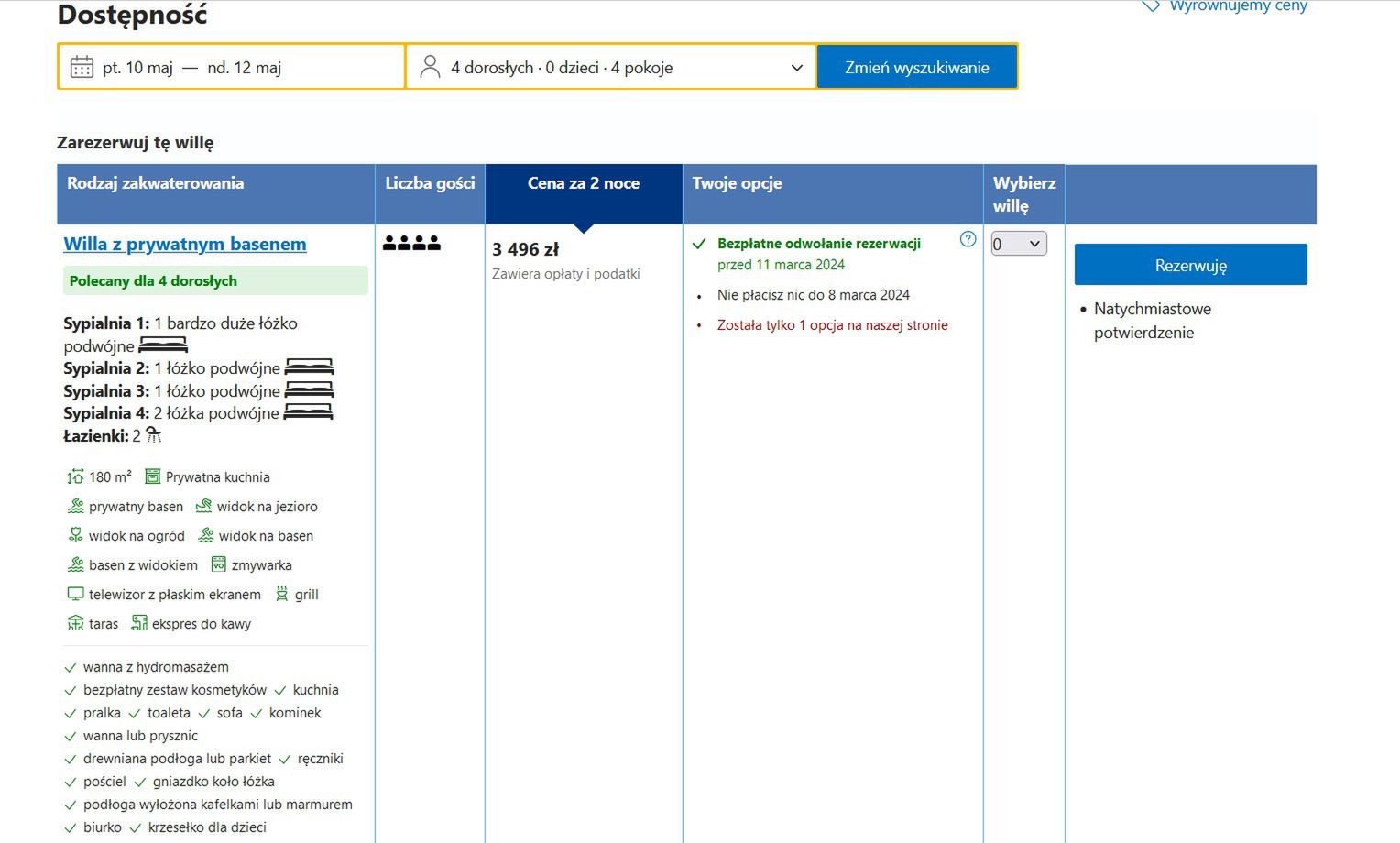
Task: Click Zarezerwuj tę willę heading
Action: pyautogui.click(x=135, y=142)
